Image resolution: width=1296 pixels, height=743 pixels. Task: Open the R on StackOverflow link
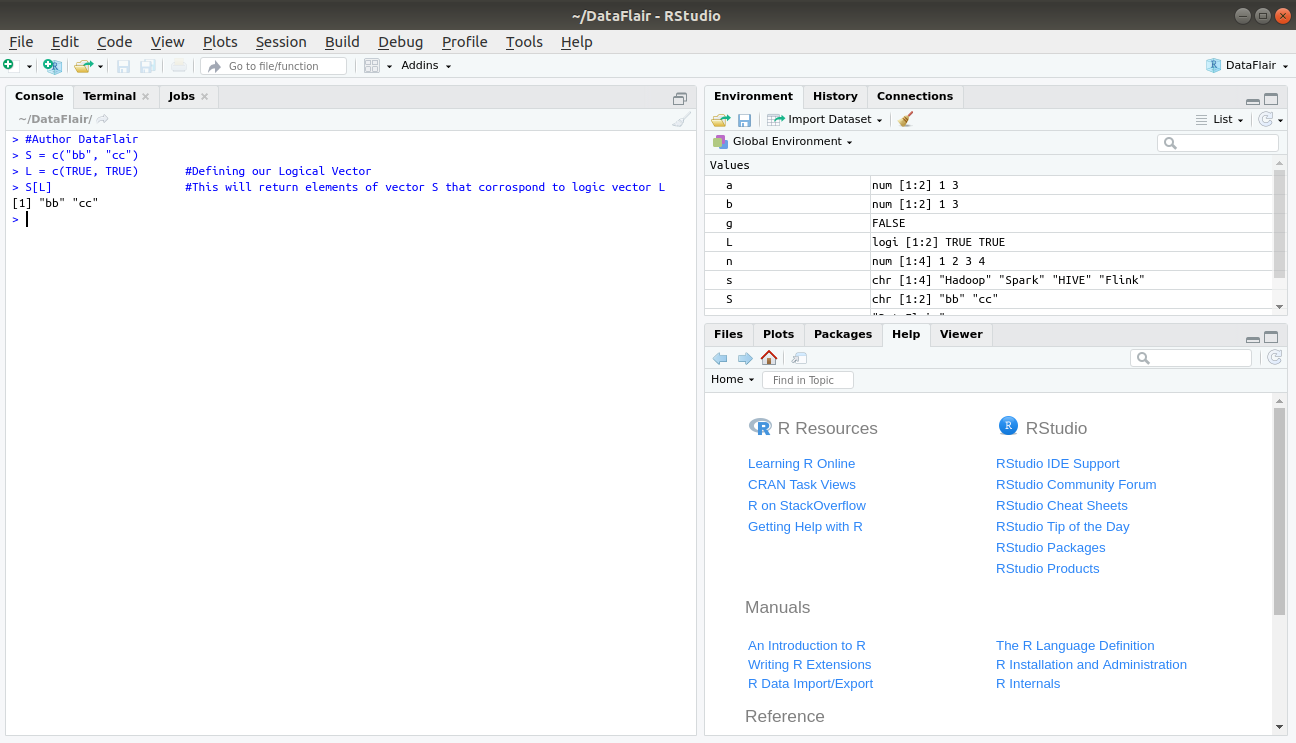click(806, 505)
